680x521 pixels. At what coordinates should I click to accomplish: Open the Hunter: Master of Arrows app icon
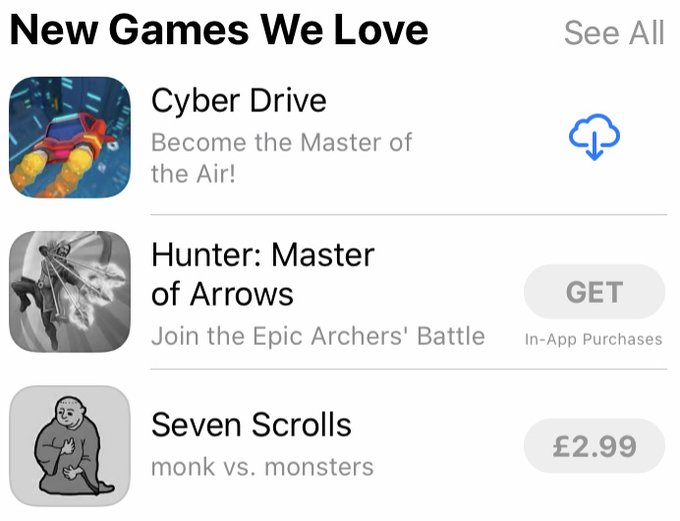tap(69, 292)
